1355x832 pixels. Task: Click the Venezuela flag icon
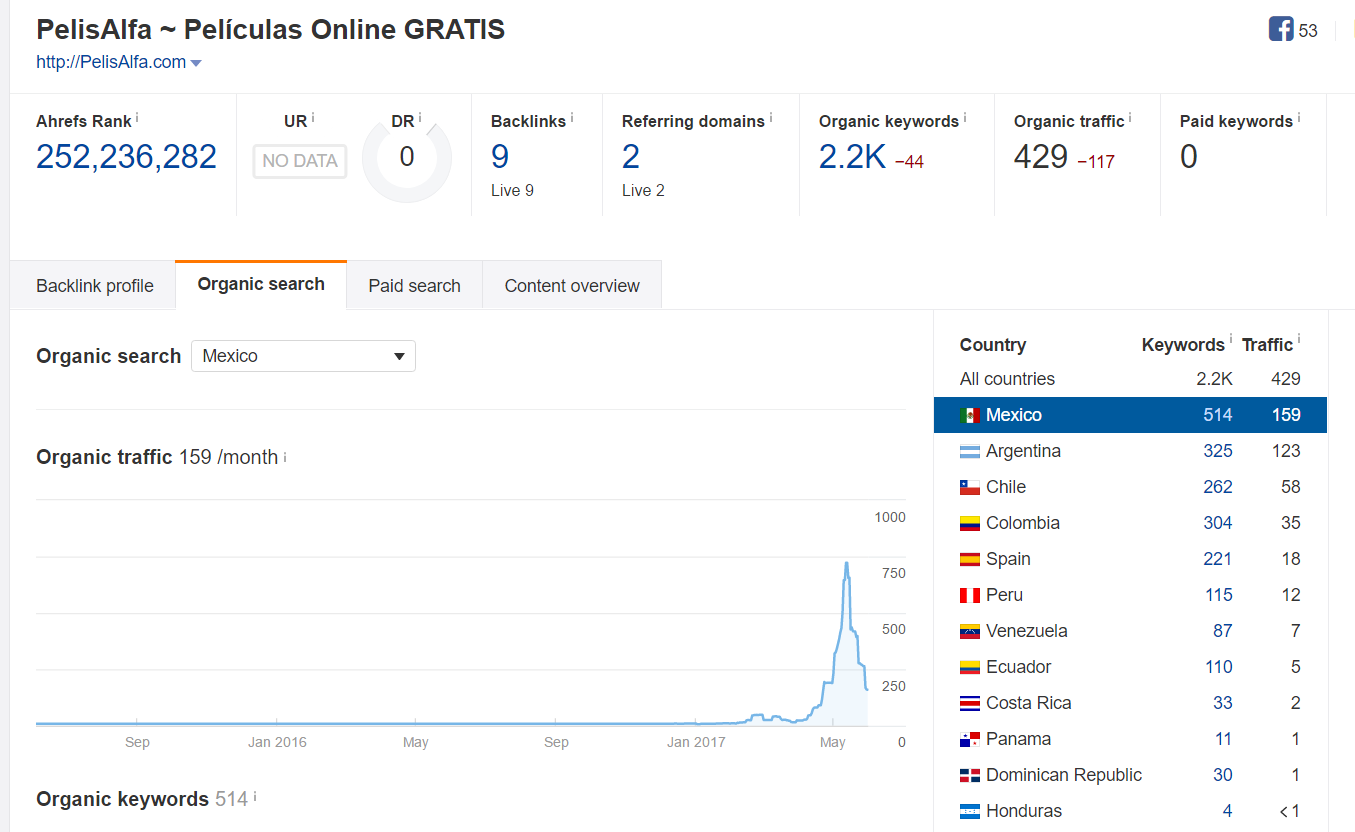coord(969,631)
